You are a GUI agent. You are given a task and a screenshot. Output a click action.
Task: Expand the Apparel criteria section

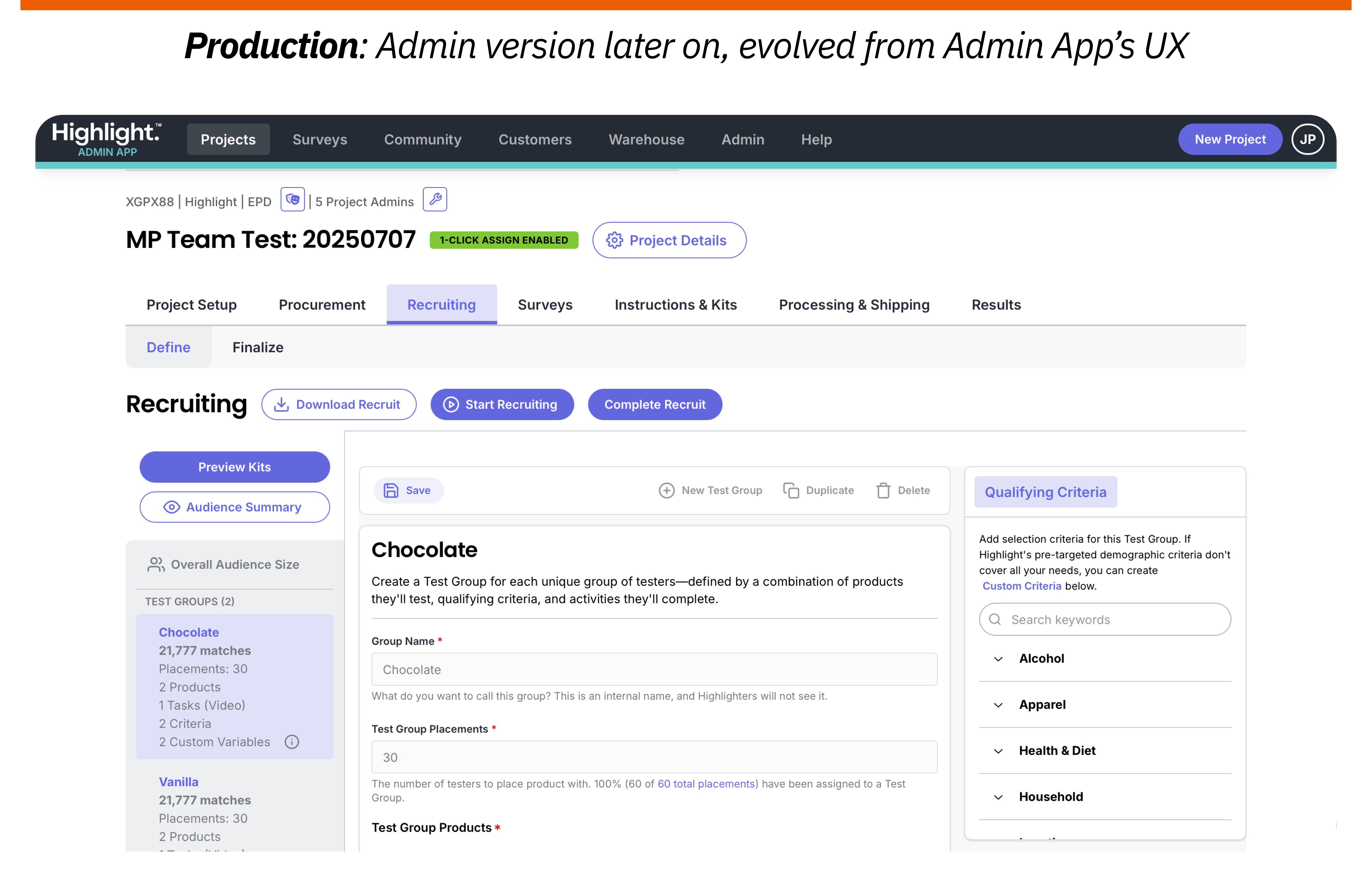(x=1105, y=705)
